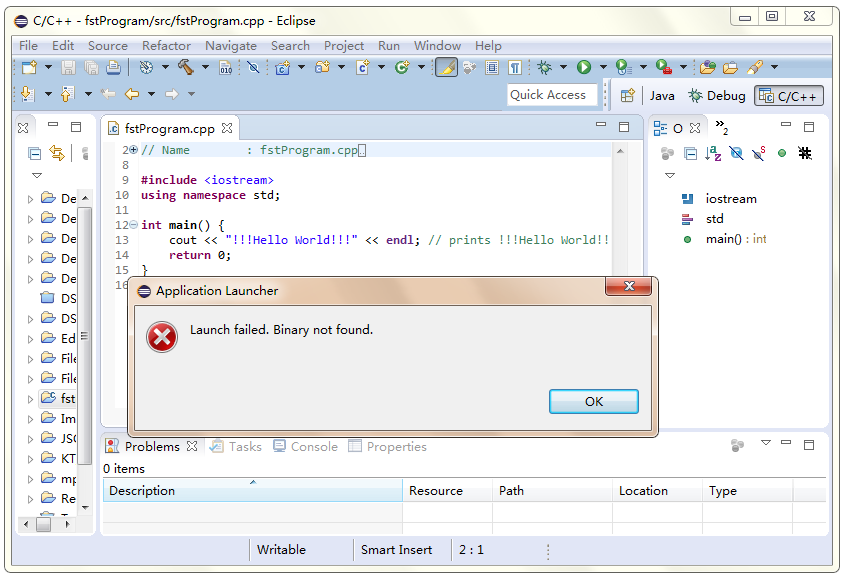The image size is (842, 576).
Task: Collapse the main function fold at line 12
Action: [x=133, y=225]
